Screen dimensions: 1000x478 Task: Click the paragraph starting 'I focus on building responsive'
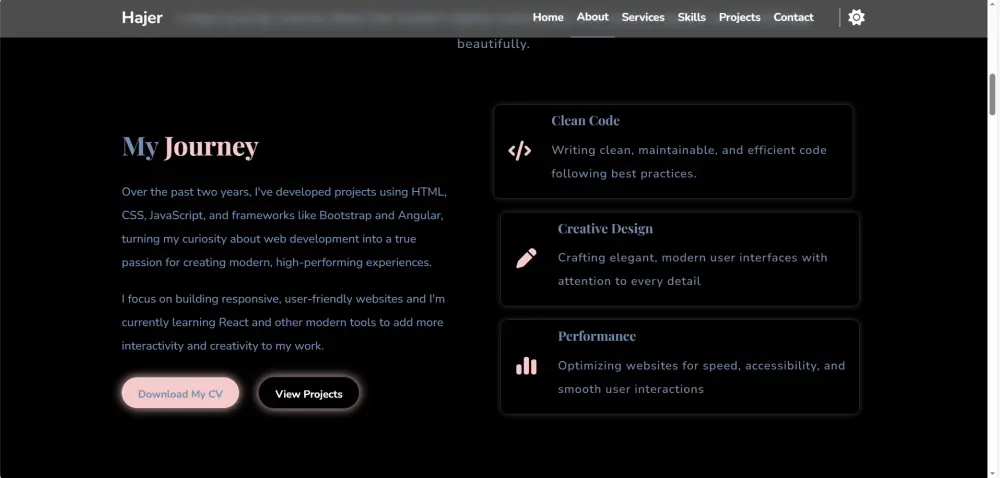point(283,322)
